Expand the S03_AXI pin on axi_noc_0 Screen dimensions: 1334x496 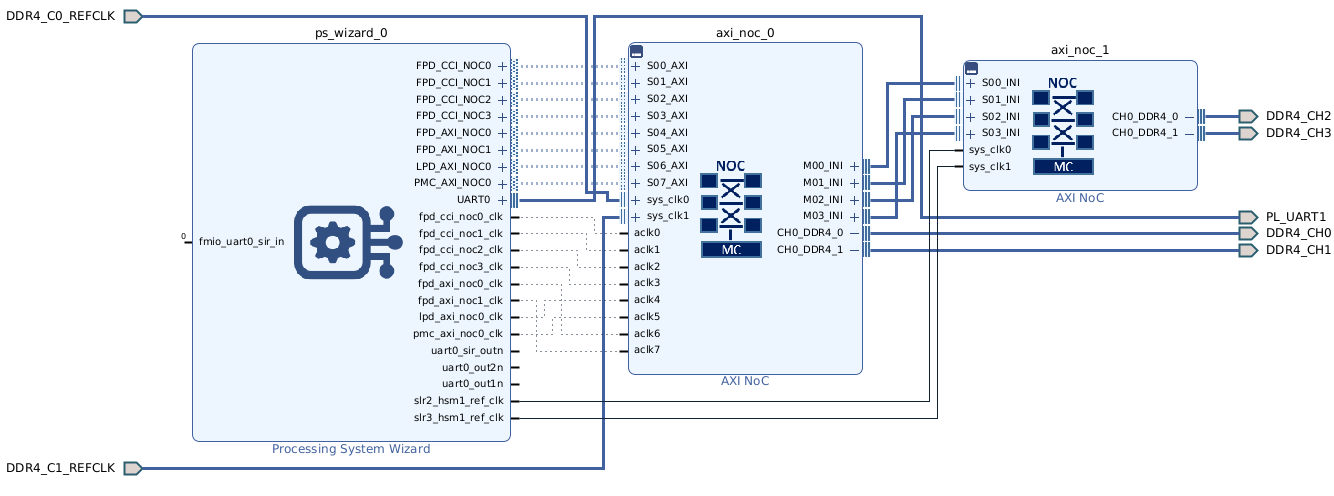637,116
